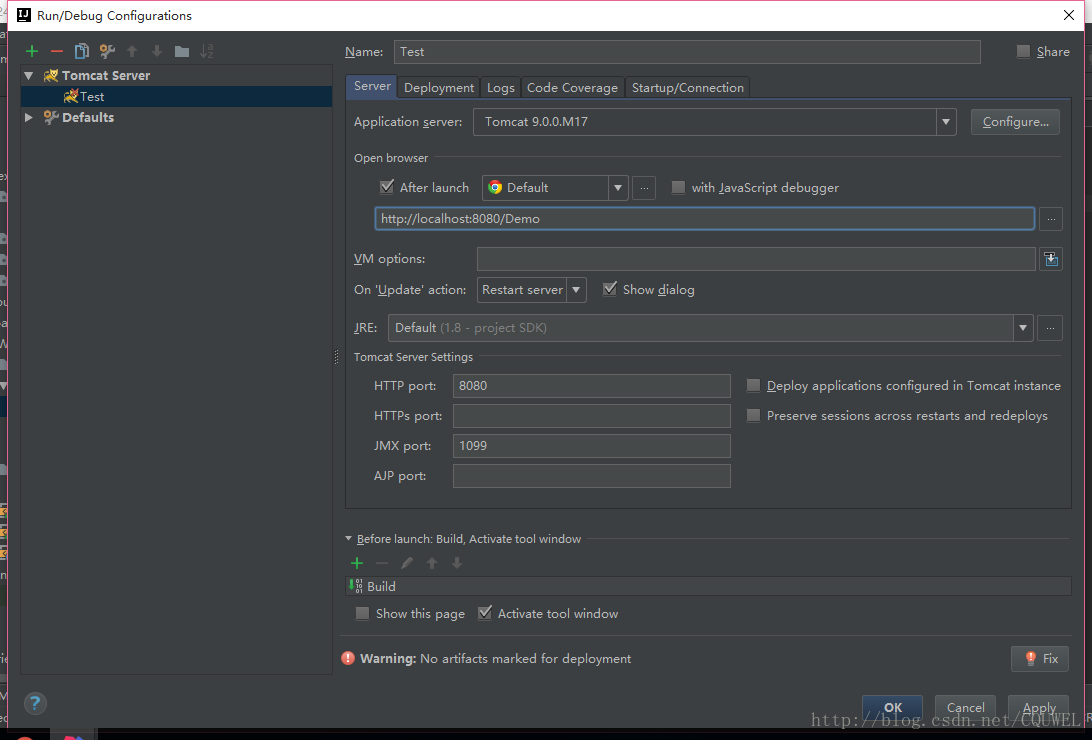The image size is (1092, 740).
Task: Click the AJP port field
Action: point(591,476)
